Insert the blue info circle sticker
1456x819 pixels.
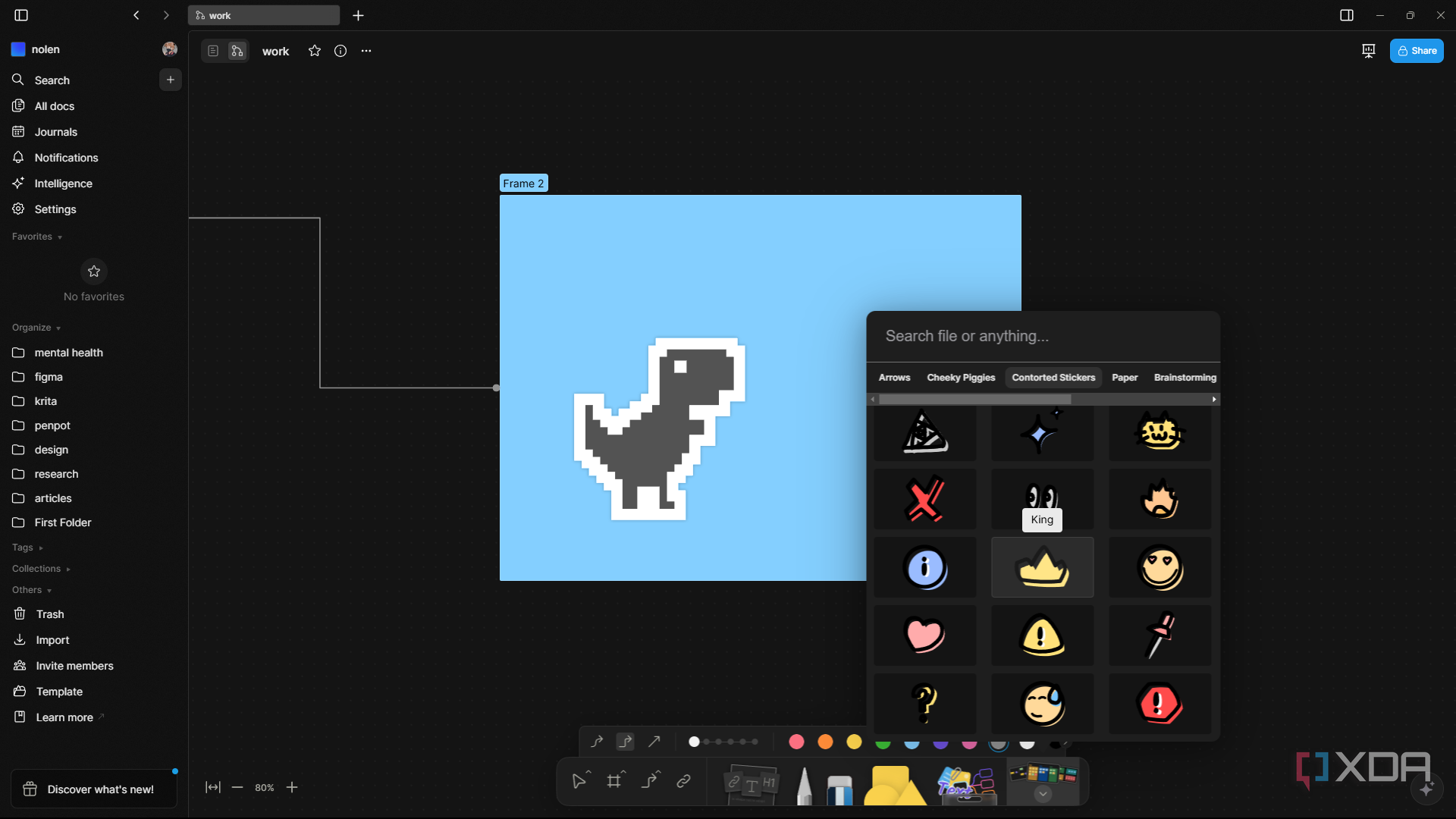pos(924,567)
